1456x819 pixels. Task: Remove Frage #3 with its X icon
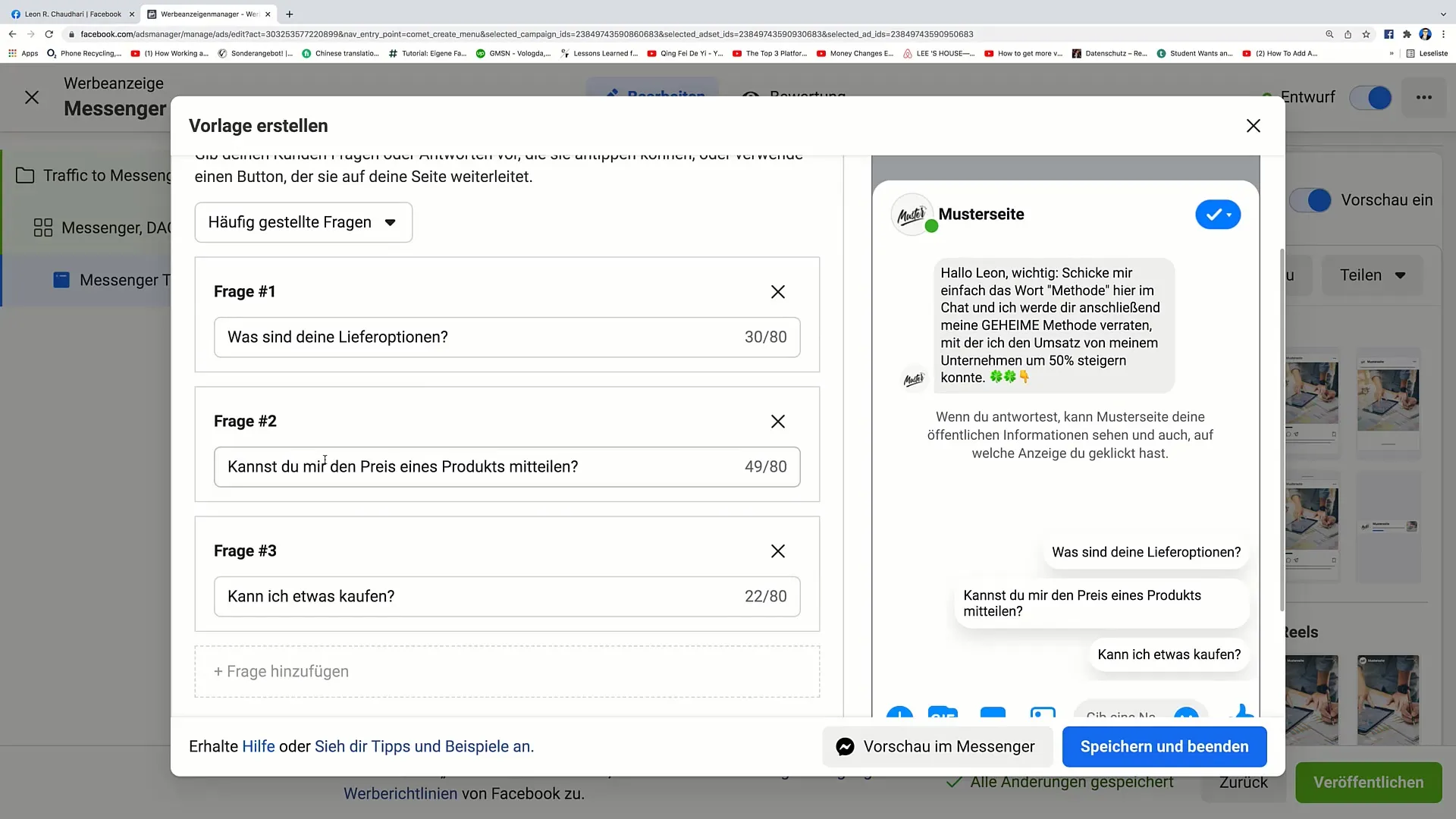tap(777, 551)
